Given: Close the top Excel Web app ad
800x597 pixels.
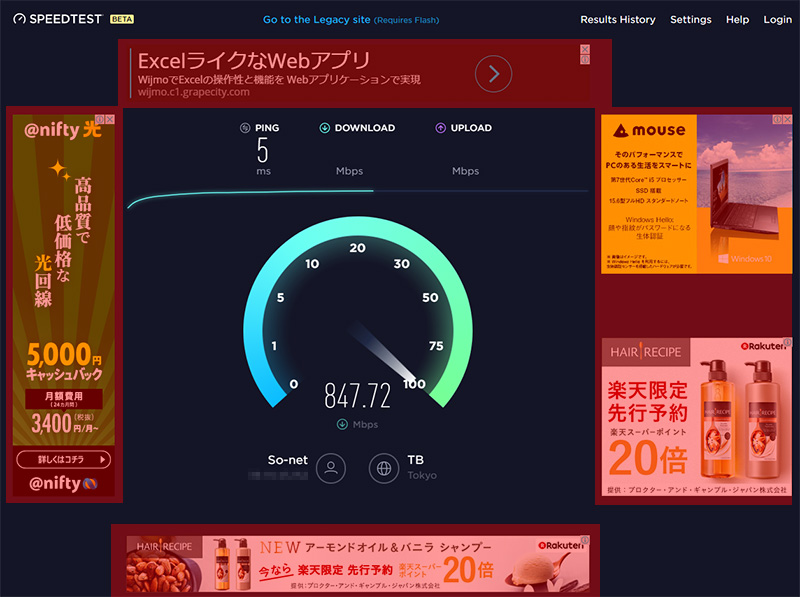Looking at the screenshot, I should click(x=585, y=49).
